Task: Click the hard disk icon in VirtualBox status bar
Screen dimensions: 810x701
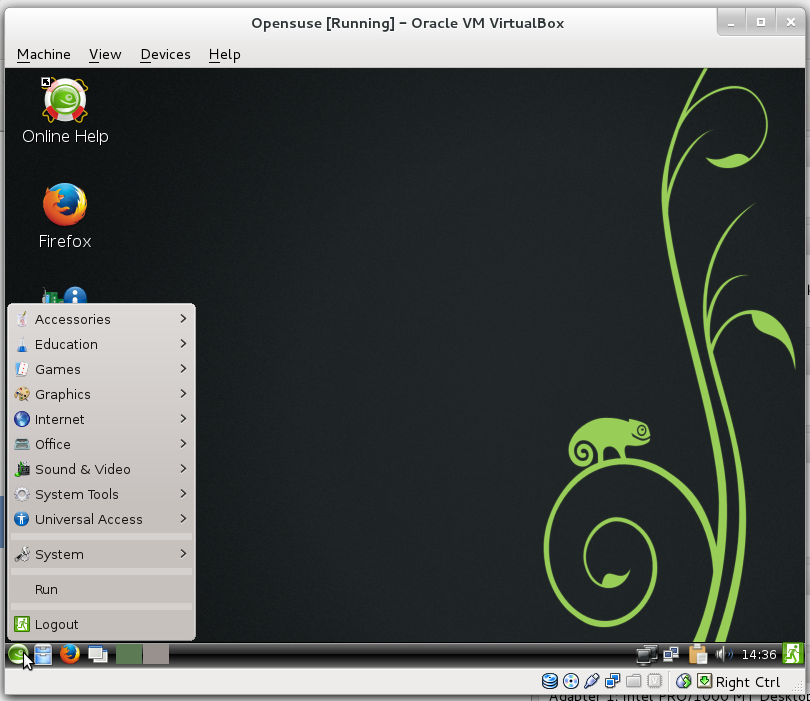Action: [550, 680]
